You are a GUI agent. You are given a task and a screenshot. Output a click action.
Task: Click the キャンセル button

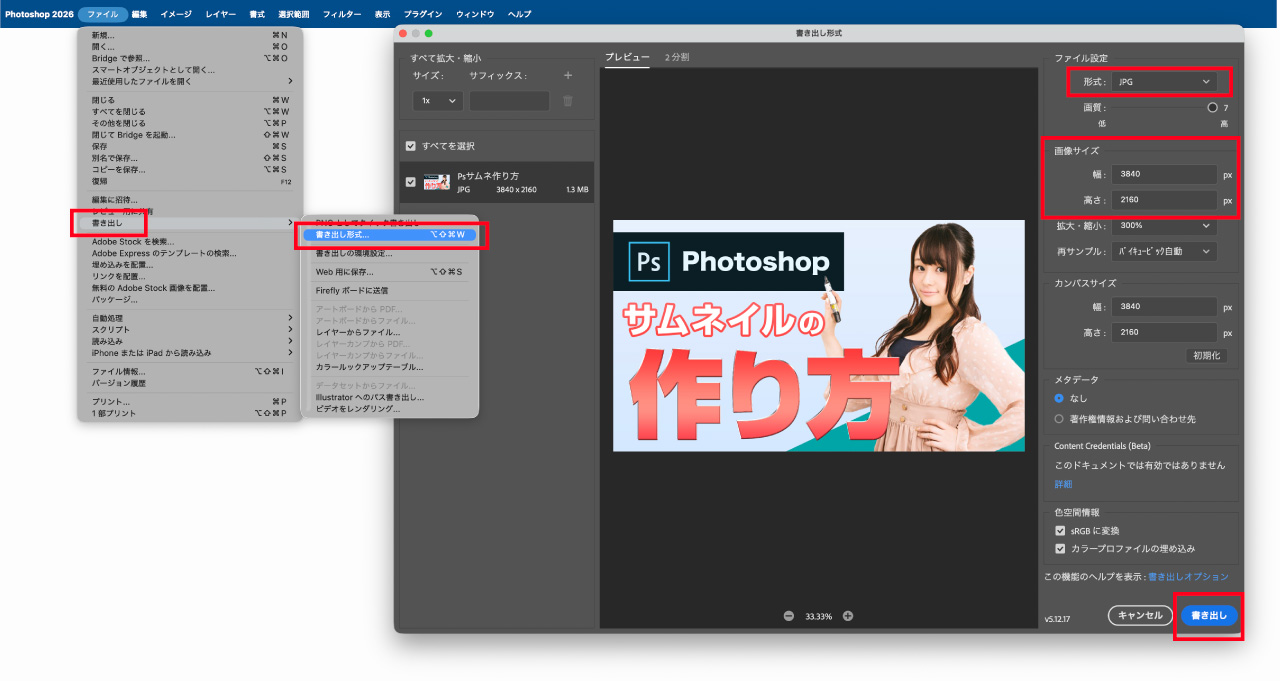(1140, 616)
